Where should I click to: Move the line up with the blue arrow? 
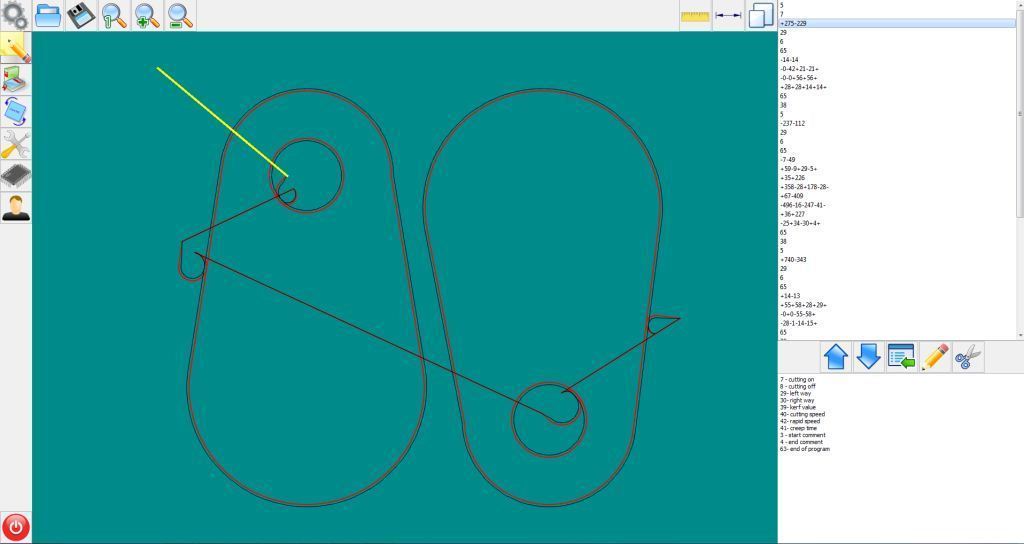[x=836, y=357]
